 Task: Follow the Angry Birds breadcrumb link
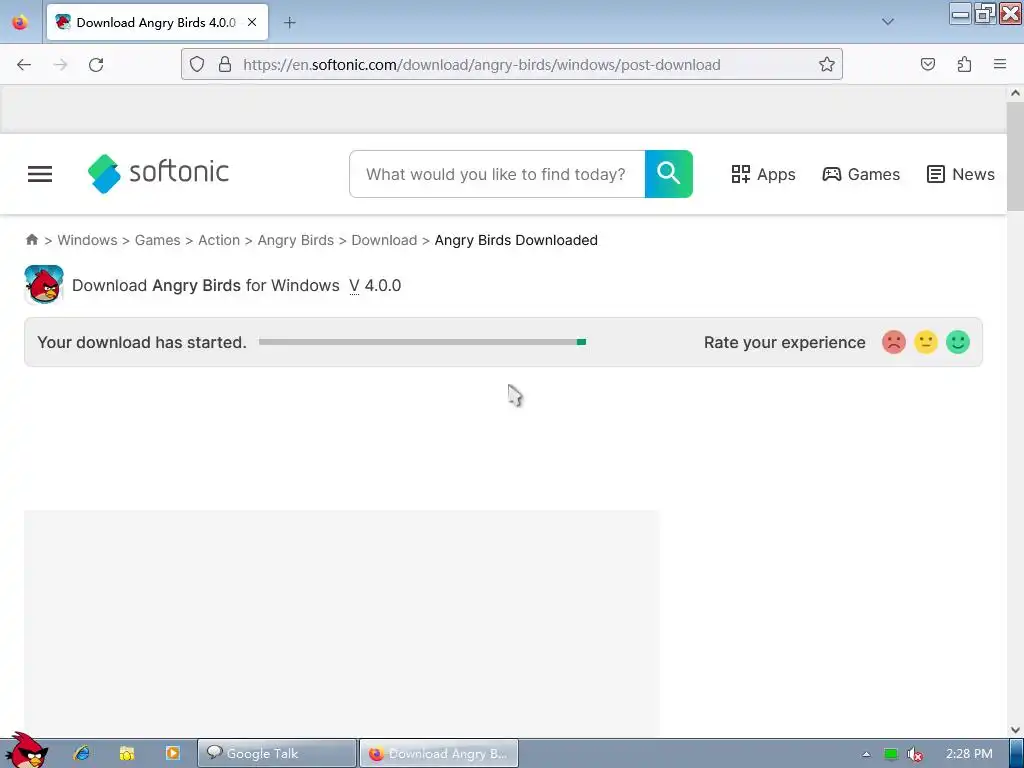click(x=296, y=240)
